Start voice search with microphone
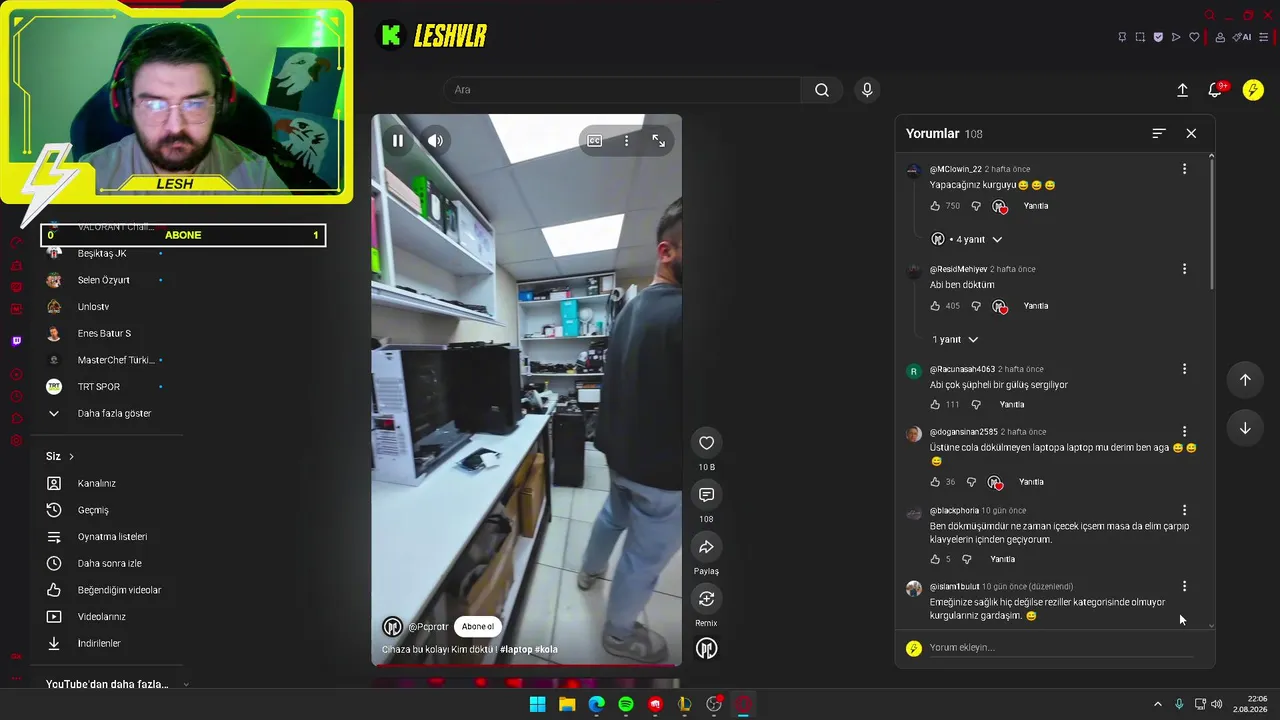1280x720 pixels. click(867, 90)
